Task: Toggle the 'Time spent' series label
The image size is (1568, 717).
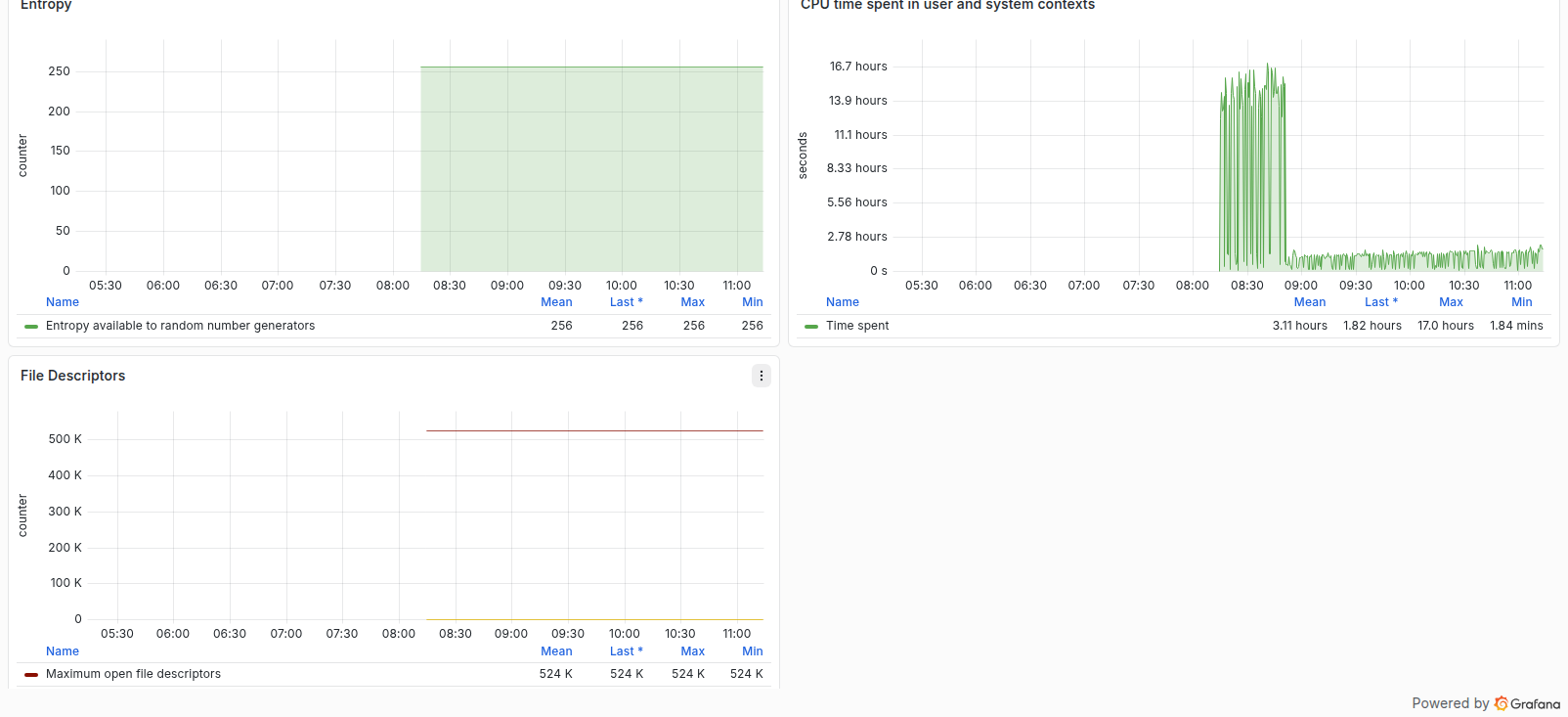Action: (857, 326)
